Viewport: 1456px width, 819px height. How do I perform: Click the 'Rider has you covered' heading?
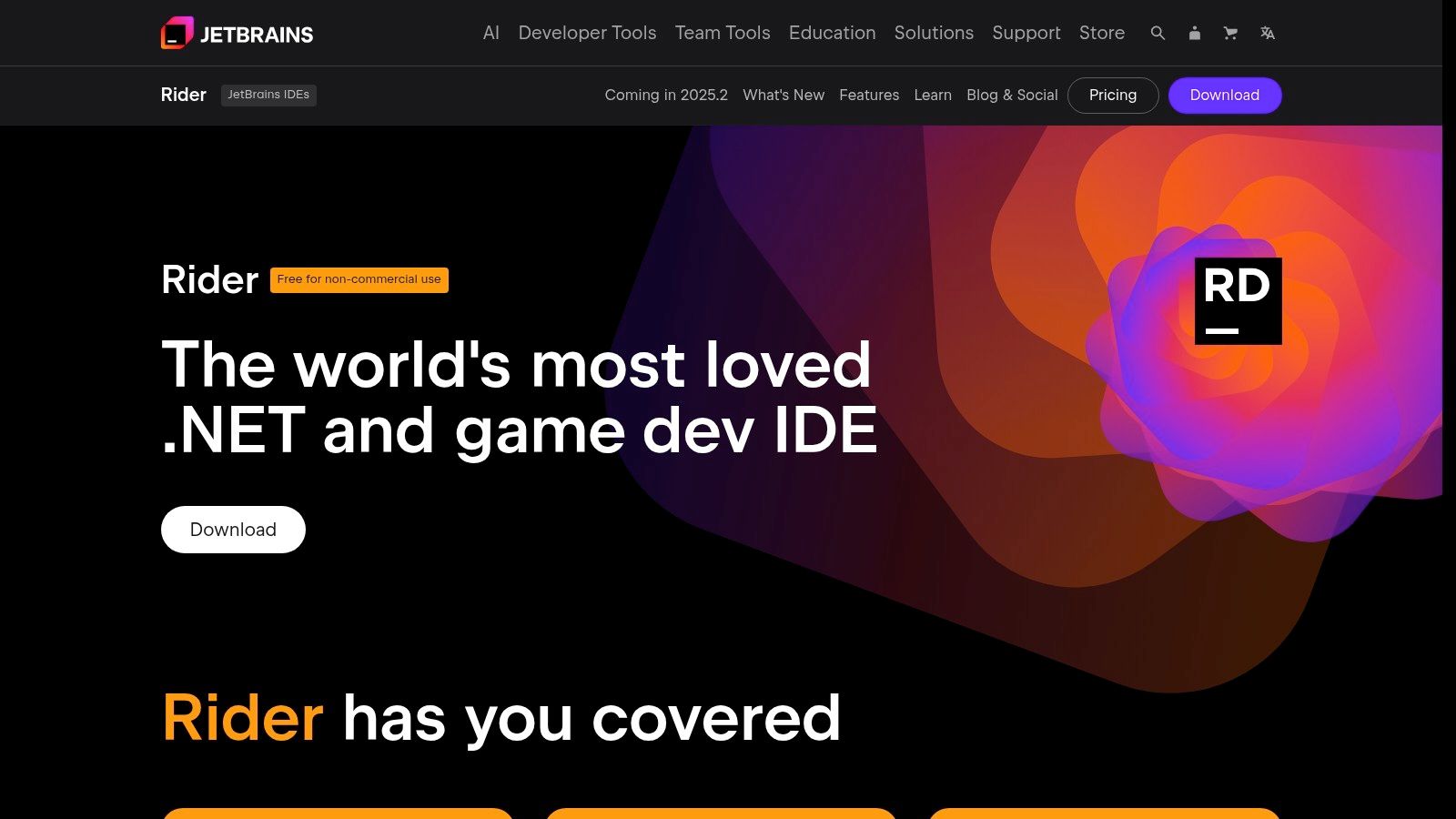click(x=501, y=718)
